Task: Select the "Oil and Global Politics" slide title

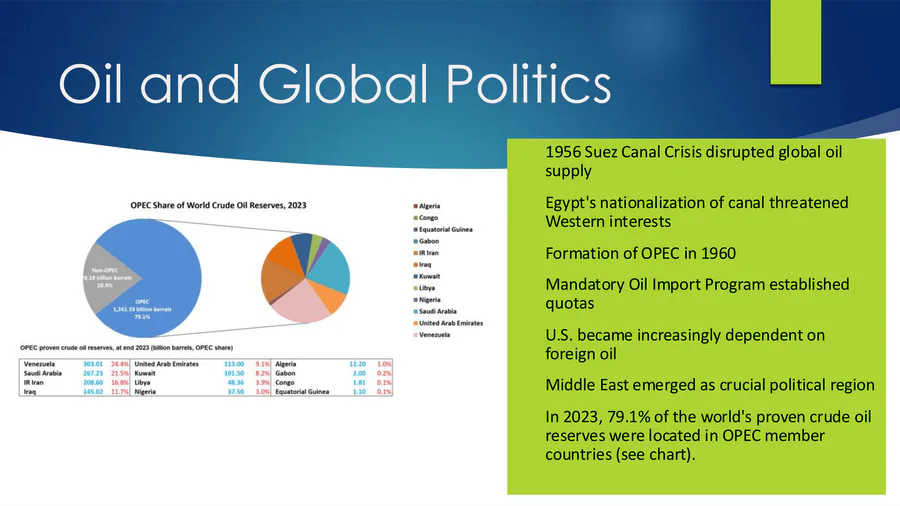Action: pos(334,83)
